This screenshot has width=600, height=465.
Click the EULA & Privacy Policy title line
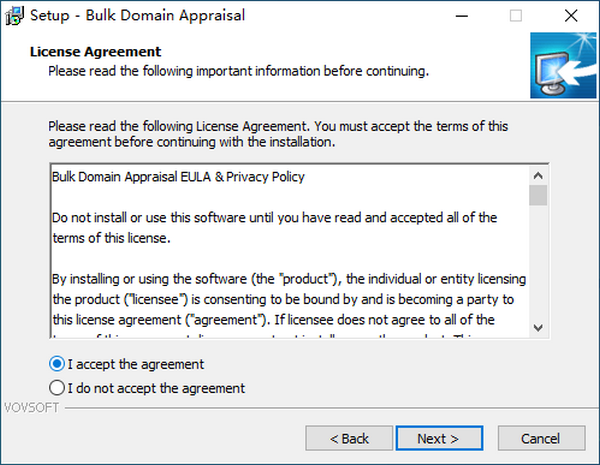(178, 177)
